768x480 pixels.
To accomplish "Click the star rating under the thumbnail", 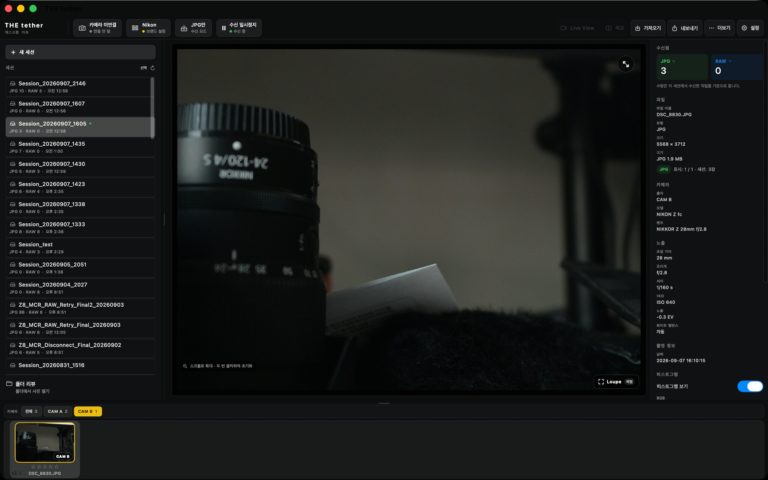I will pyautogui.click(x=45, y=467).
